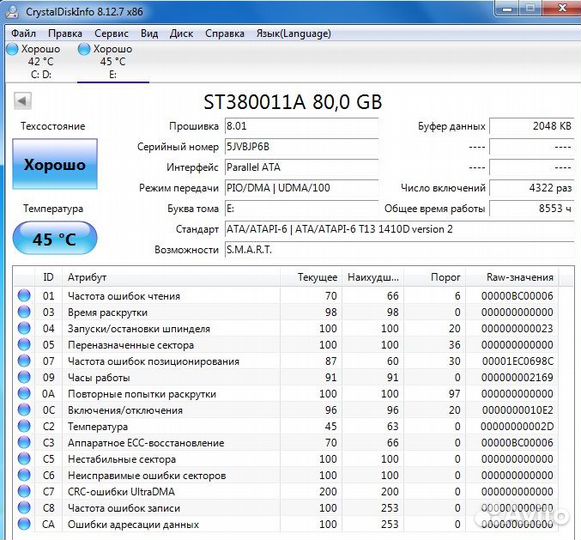Click the Буква тома field E:

pos(301,209)
